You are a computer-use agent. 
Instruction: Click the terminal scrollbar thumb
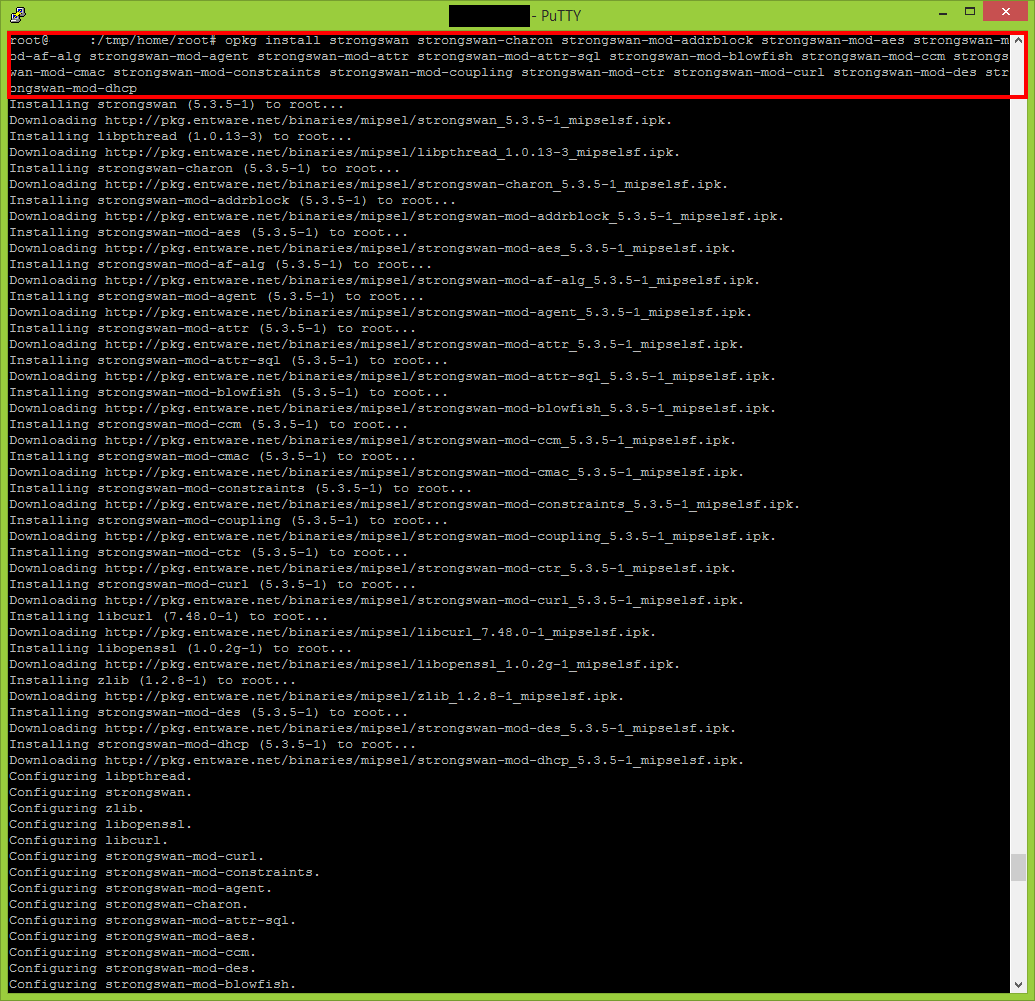tap(1018, 867)
